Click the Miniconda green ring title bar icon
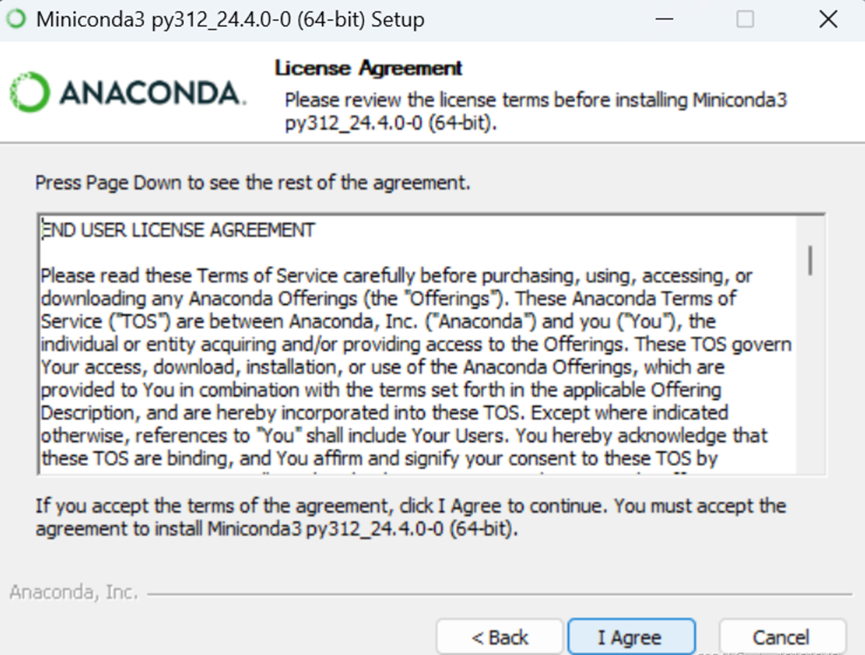This screenshot has height=655, width=865. (16, 19)
